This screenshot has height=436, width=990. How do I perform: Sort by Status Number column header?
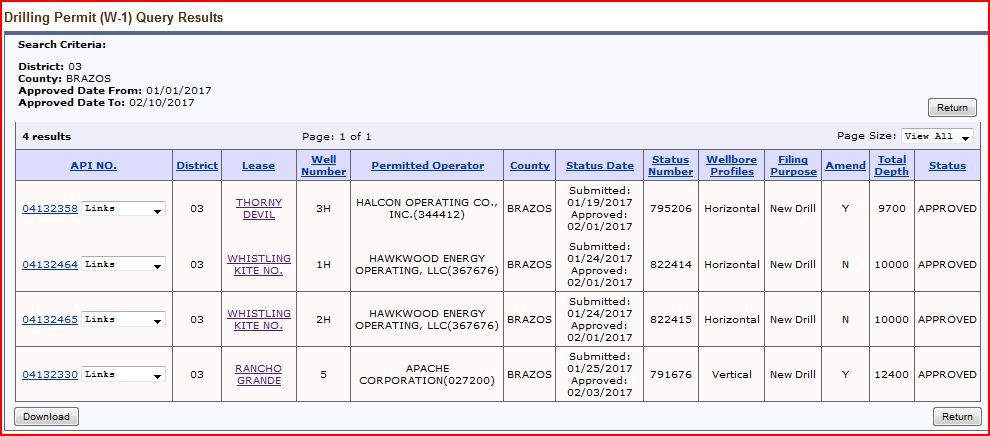671,166
